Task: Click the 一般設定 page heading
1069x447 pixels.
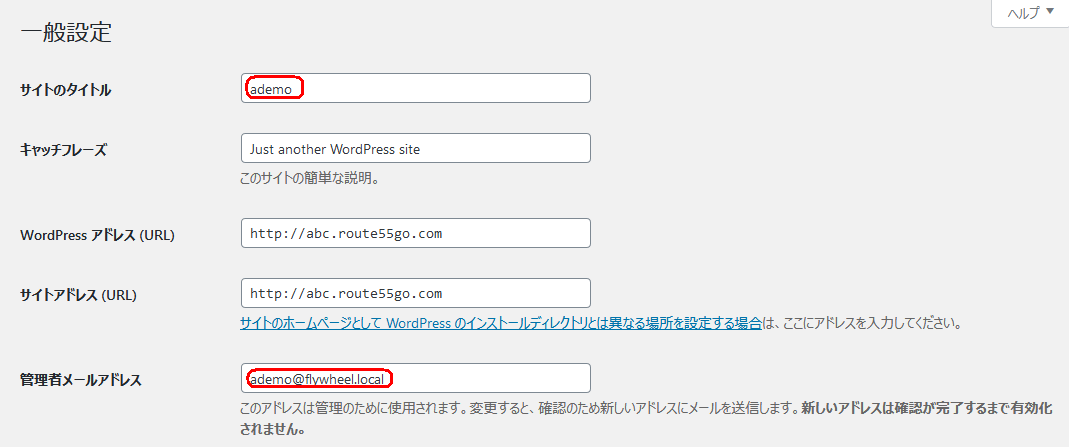Action: [66, 33]
